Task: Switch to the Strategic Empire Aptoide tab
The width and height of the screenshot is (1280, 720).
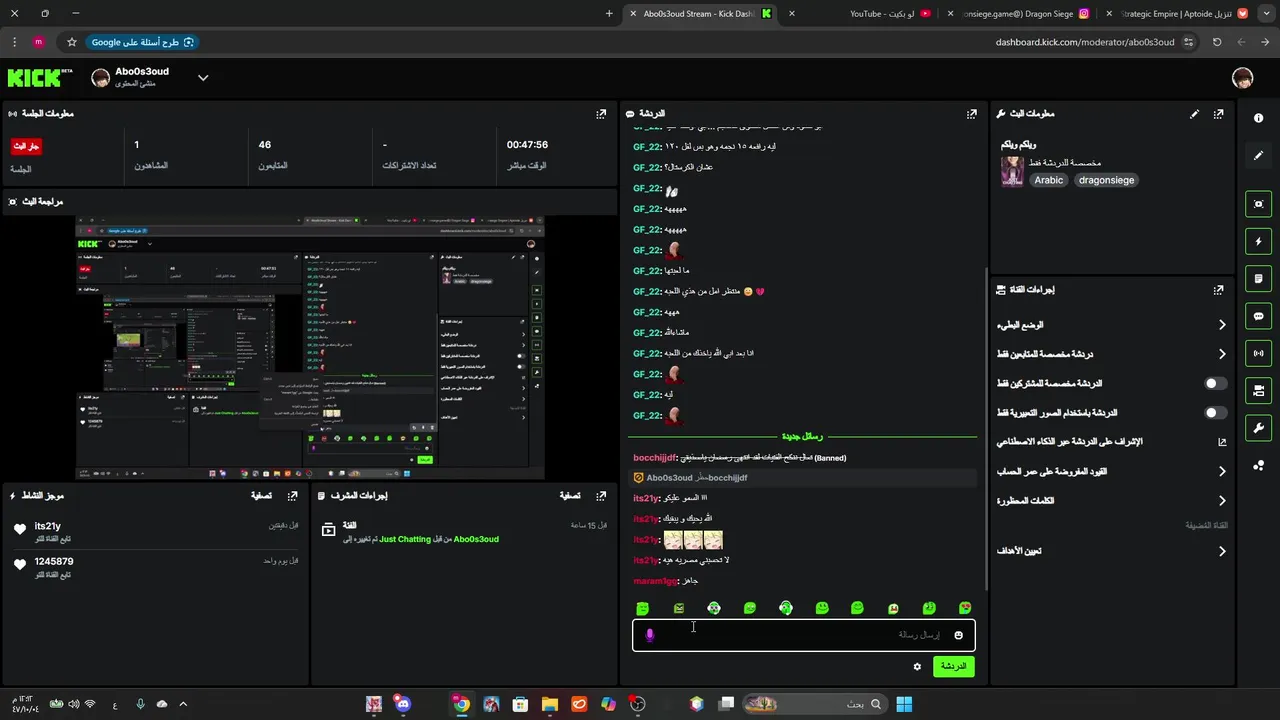Action: [1178, 14]
